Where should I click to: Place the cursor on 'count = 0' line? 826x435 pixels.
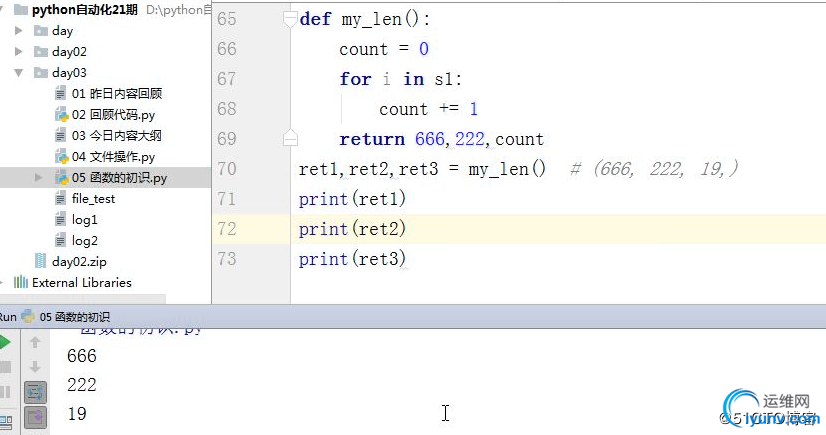coord(384,49)
